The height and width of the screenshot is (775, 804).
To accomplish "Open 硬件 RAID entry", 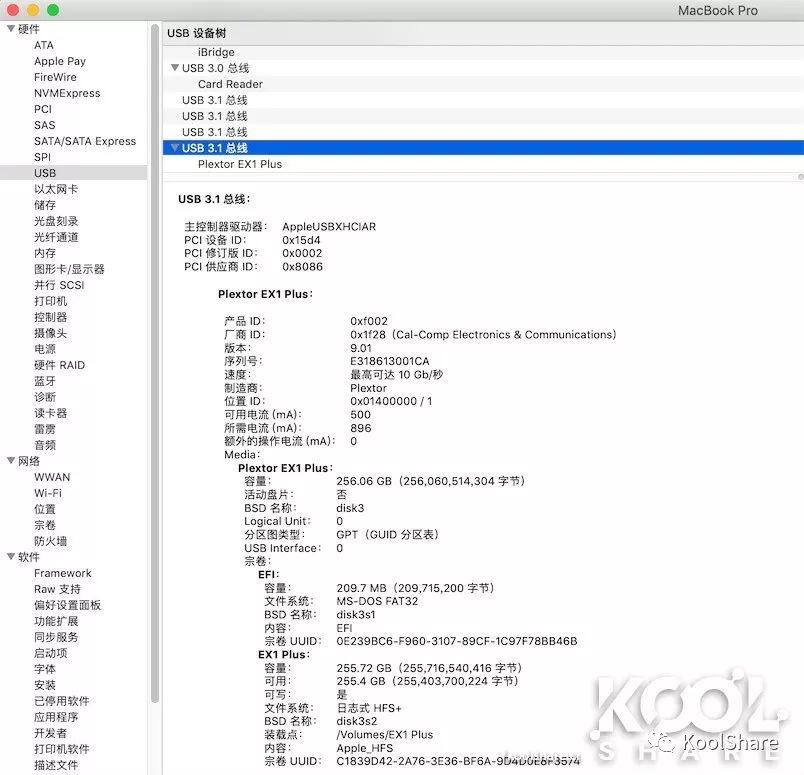I will click(x=59, y=365).
